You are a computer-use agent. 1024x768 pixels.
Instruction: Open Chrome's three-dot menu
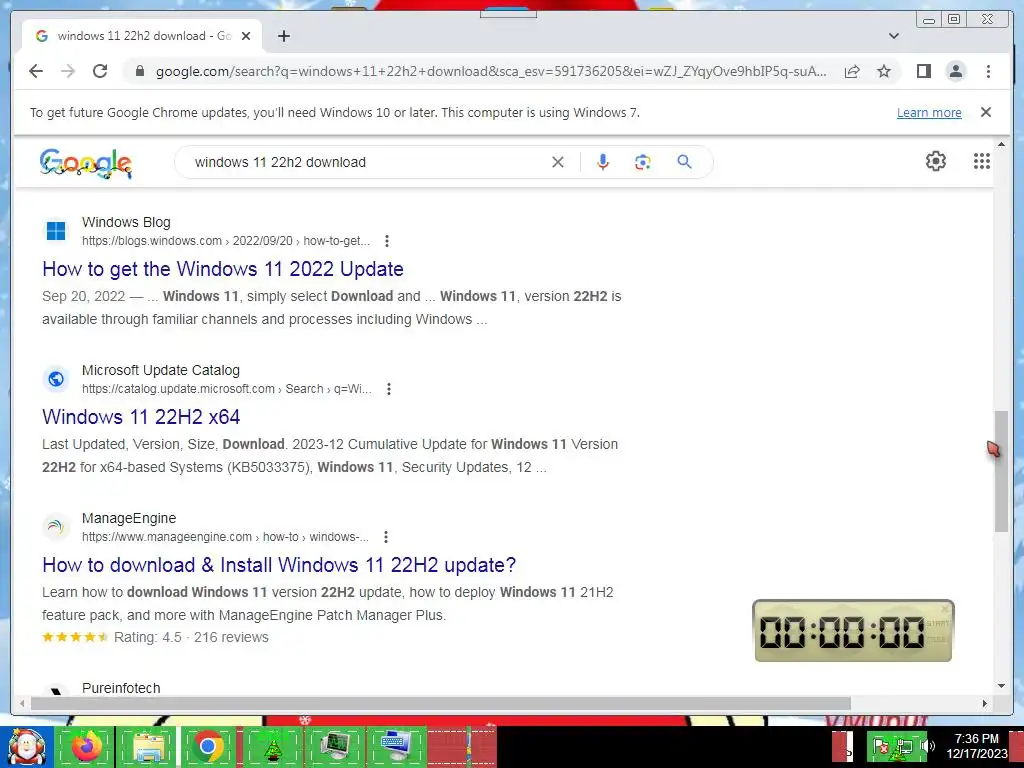click(x=988, y=71)
